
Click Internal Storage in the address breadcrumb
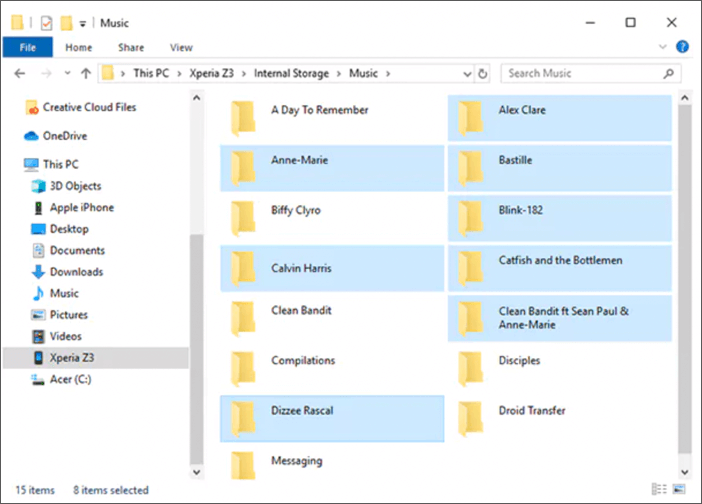pos(291,73)
